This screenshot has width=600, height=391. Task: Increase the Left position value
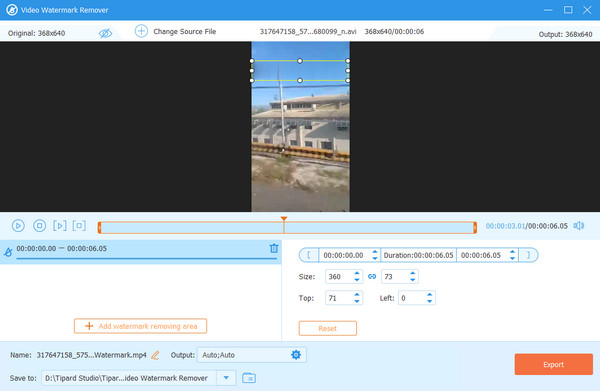click(430, 295)
